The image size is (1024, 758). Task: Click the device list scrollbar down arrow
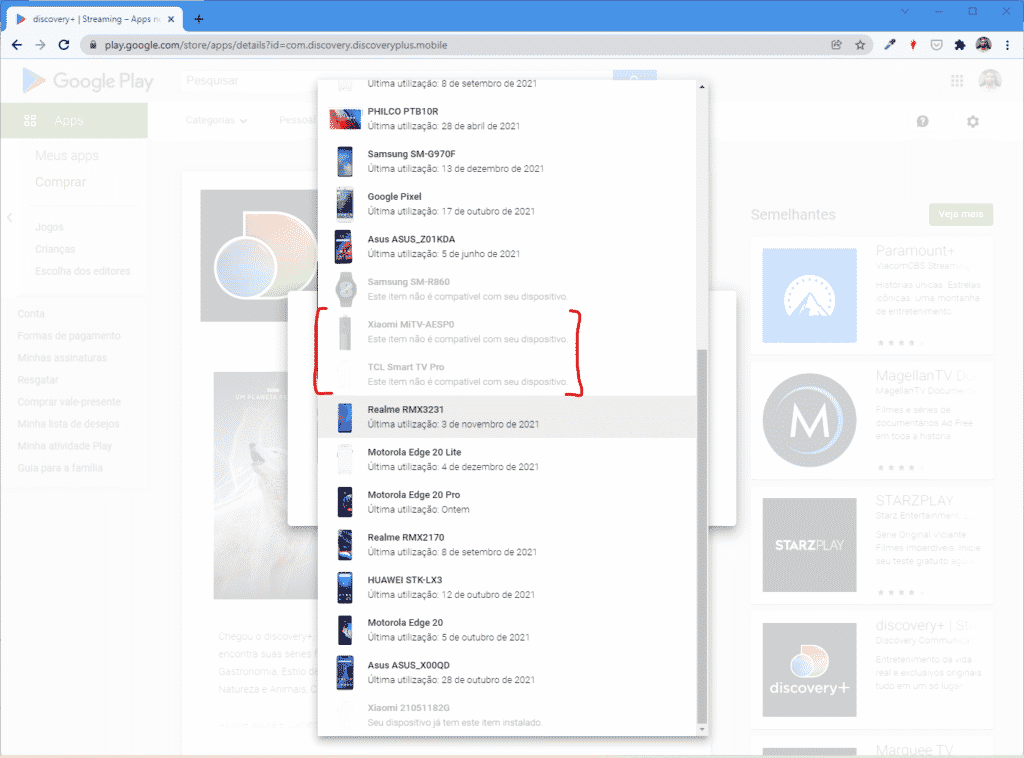click(701, 729)
